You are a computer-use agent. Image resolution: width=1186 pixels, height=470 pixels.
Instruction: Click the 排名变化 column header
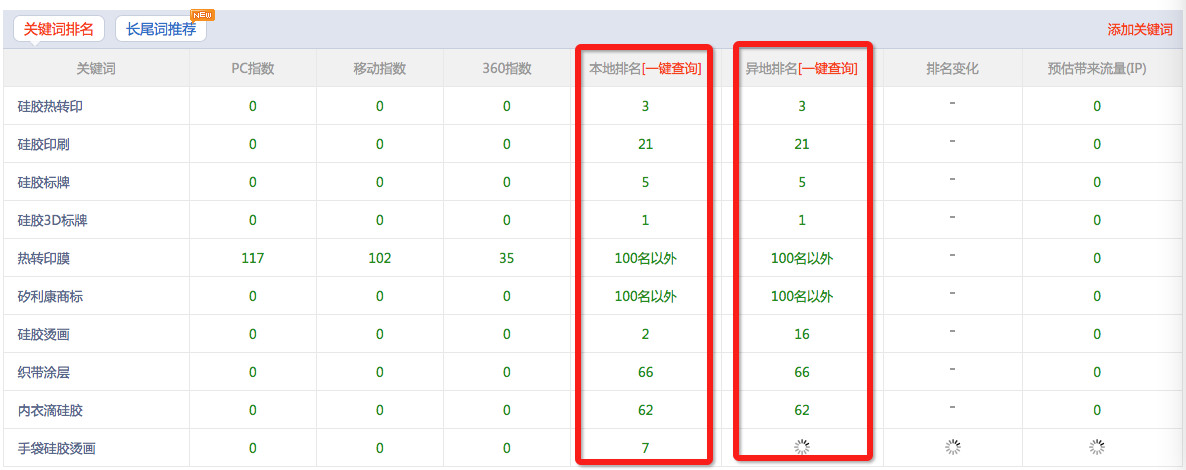[952, 69]
